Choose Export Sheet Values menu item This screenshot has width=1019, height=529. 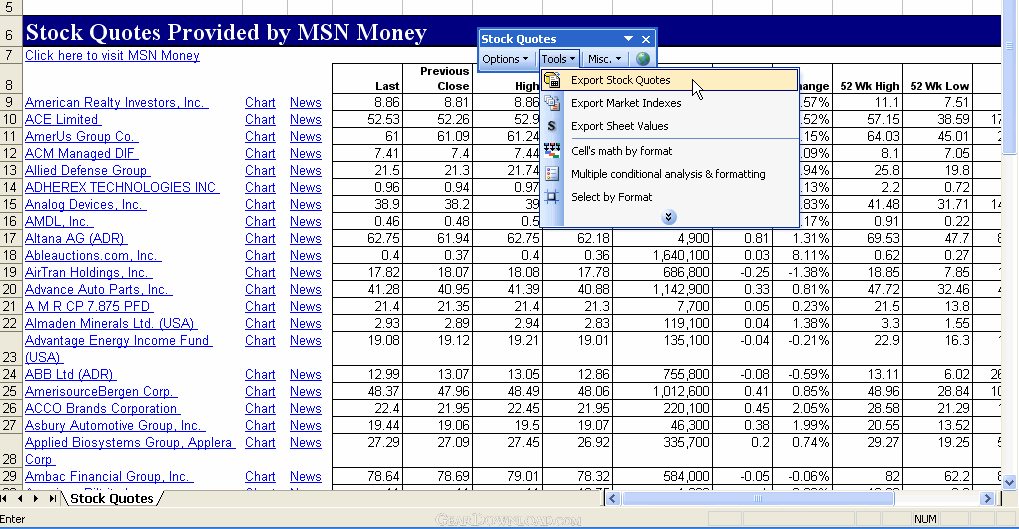tap(669, 126)
